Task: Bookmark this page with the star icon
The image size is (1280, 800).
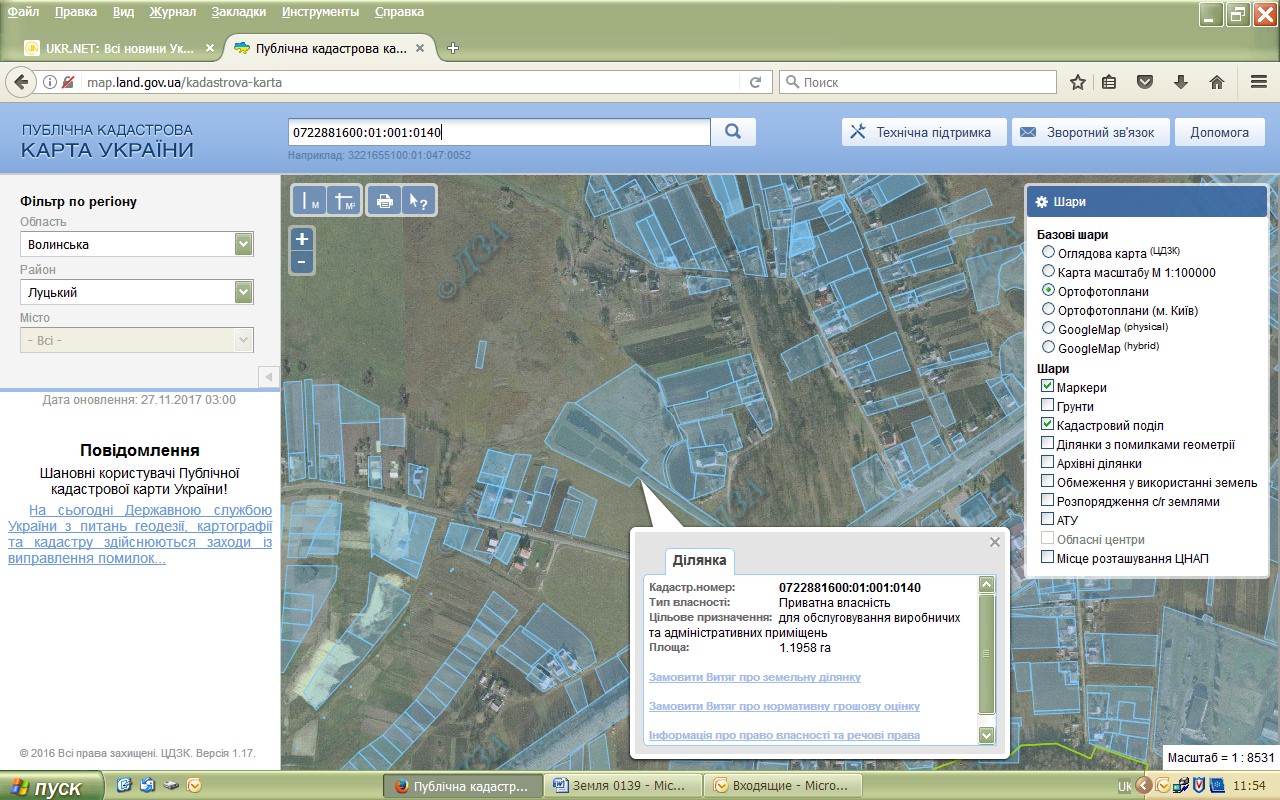Action: [1078, 82]
